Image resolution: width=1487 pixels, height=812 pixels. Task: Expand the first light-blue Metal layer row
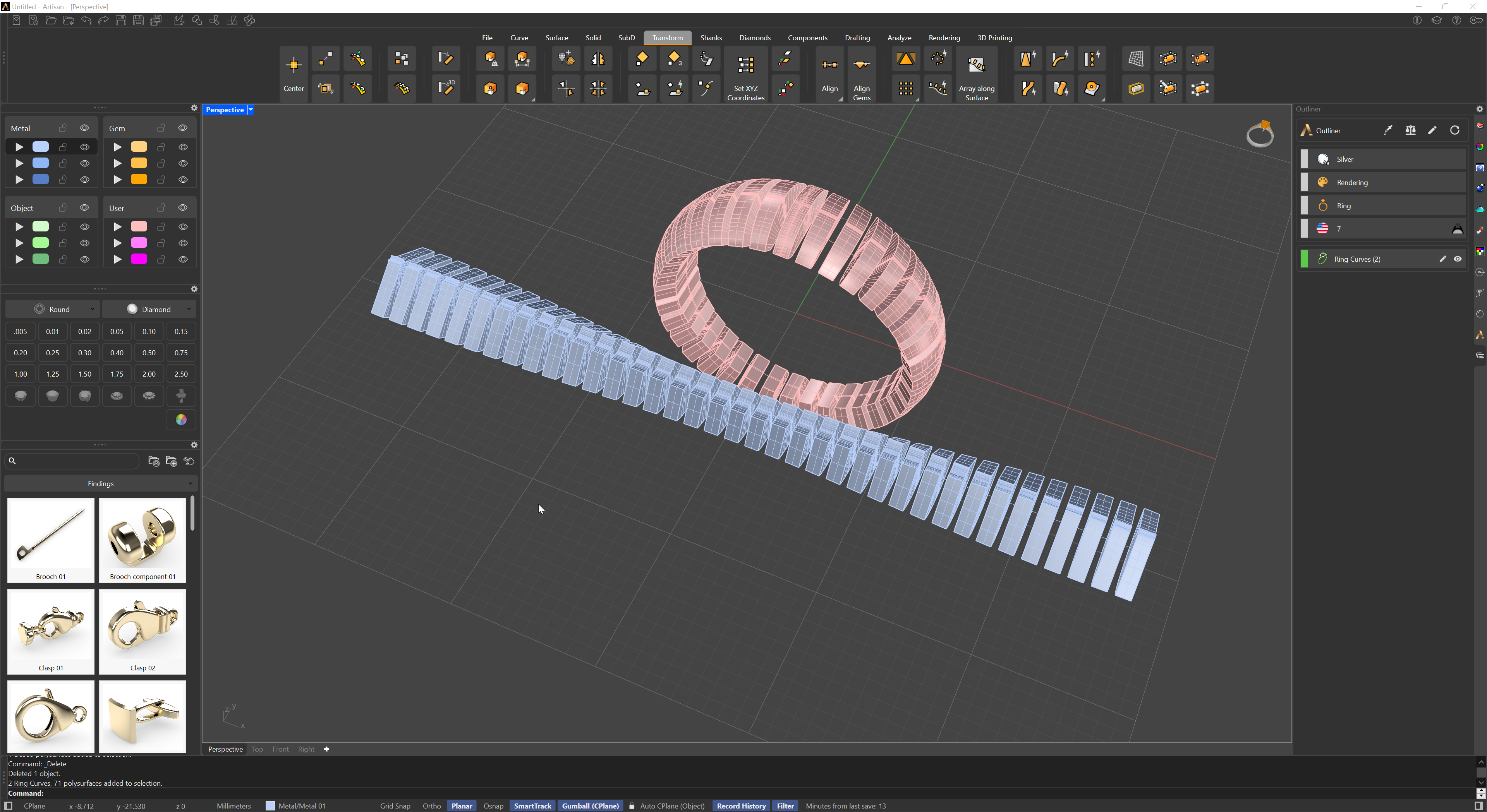19,147
